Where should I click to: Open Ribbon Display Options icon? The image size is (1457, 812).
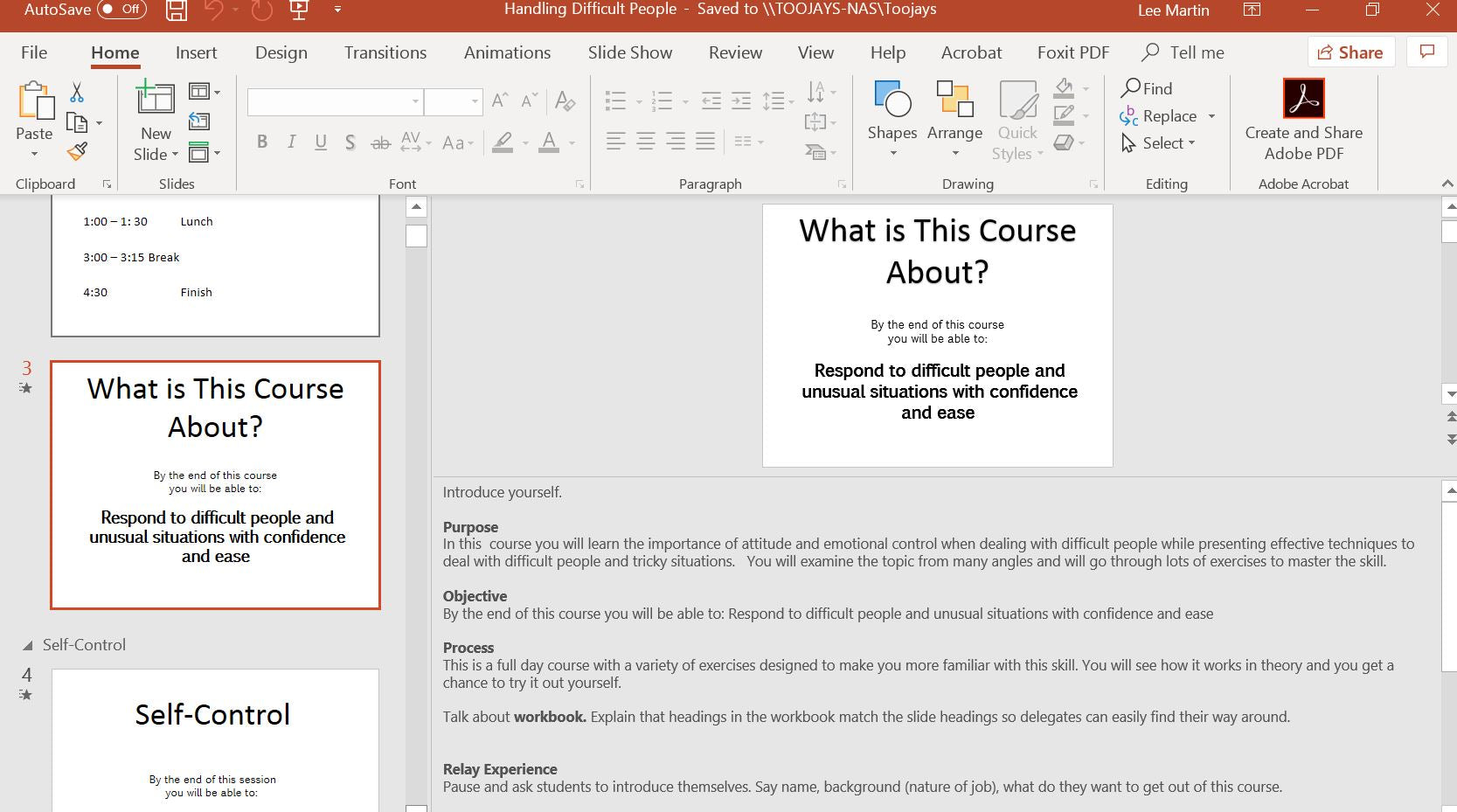pos(1252,10)
